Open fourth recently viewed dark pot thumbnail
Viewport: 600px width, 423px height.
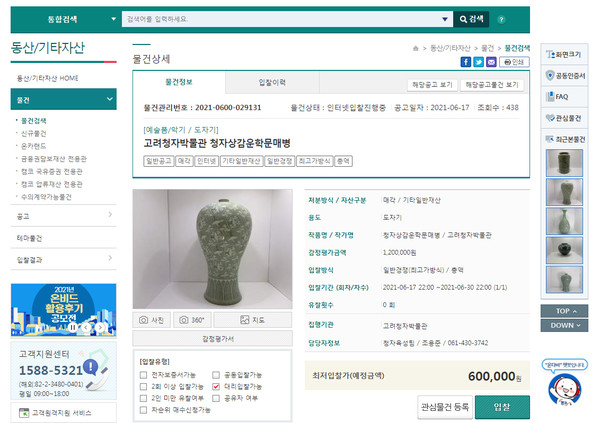tap(564, 250)
